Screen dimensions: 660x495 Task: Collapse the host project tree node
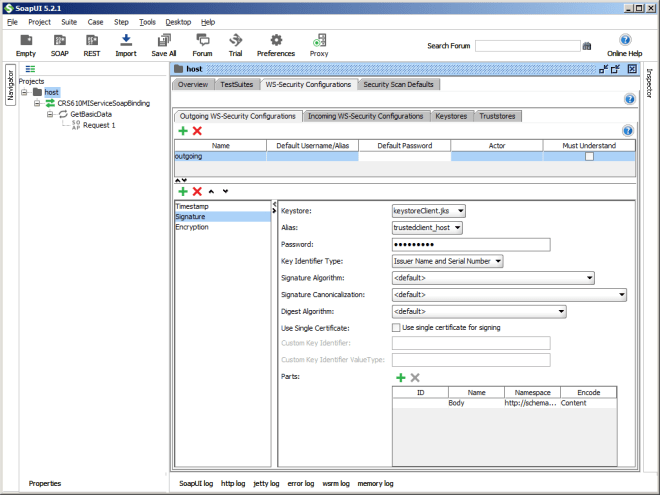pyautogui.click(x=25, y=92)
